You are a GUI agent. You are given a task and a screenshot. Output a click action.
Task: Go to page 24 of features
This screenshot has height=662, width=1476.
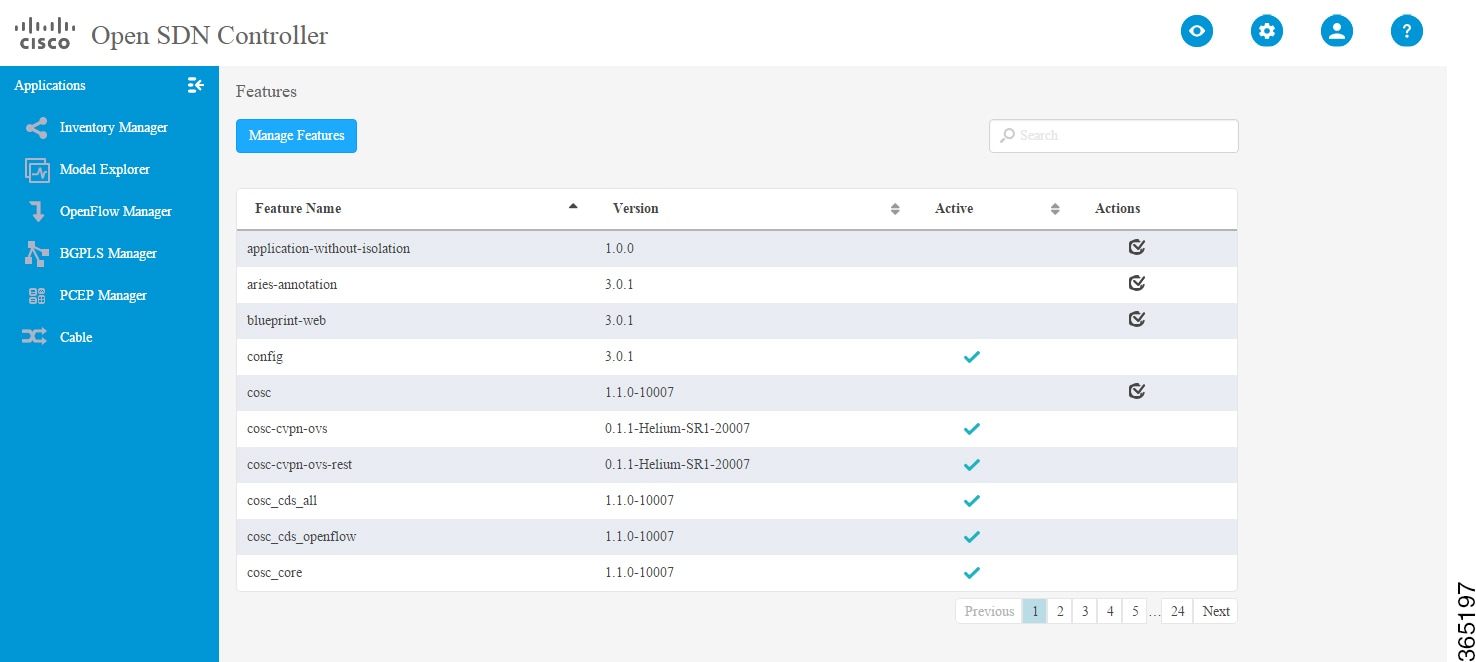[1177, 610]
